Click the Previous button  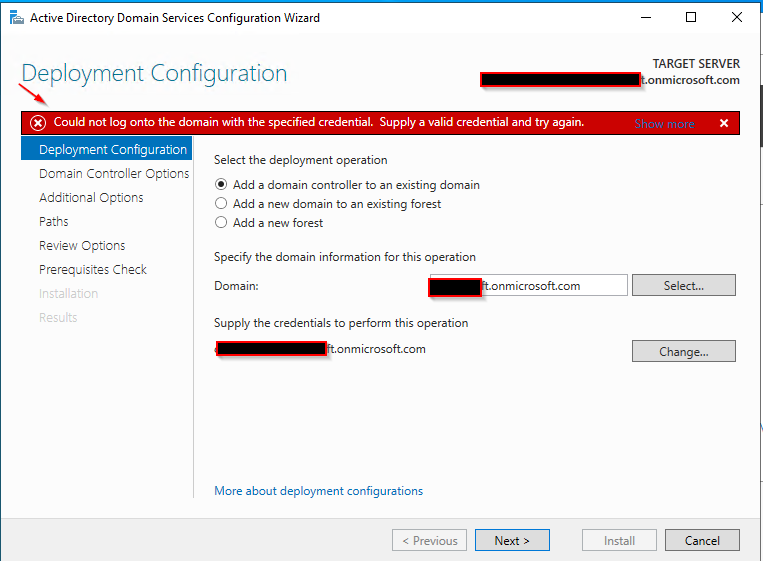pyautogui.click(x=429, y=540)
